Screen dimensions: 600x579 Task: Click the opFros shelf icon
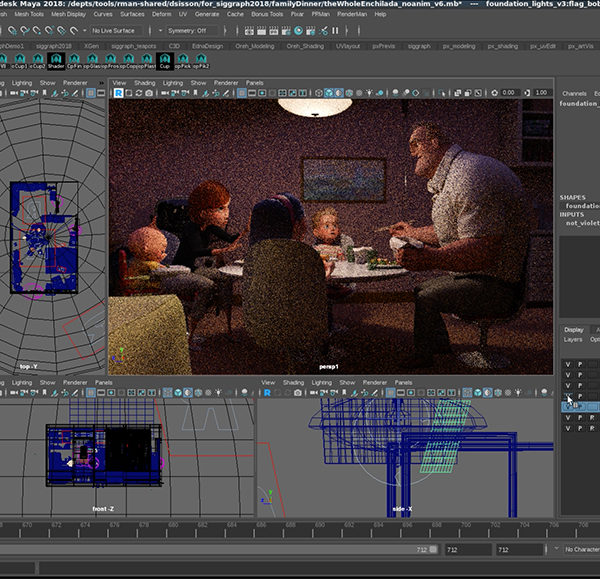(111, 61)
